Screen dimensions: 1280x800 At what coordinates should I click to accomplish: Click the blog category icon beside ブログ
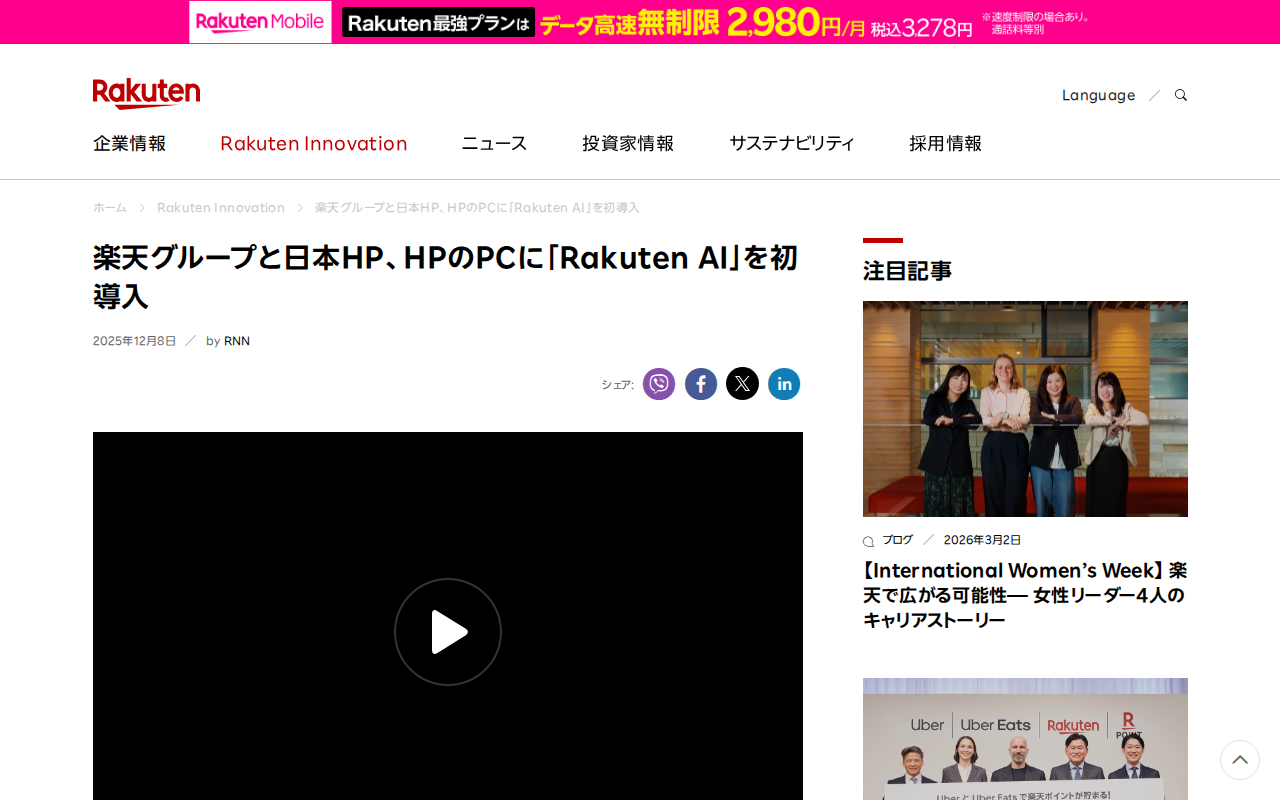click(x=867, y=539)
